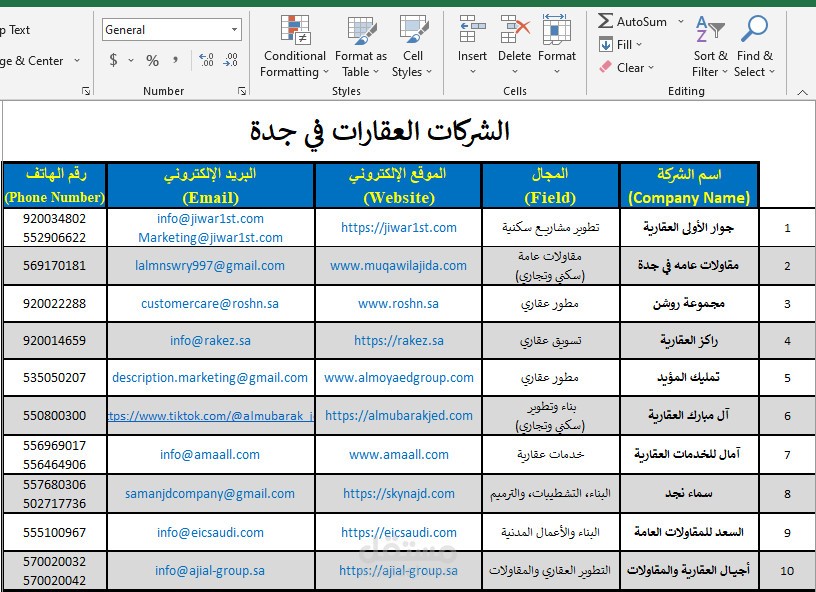This screenshot has width=816, height=592.
Task: Select customercare@roshn.sa email cell
Action: 211,303
